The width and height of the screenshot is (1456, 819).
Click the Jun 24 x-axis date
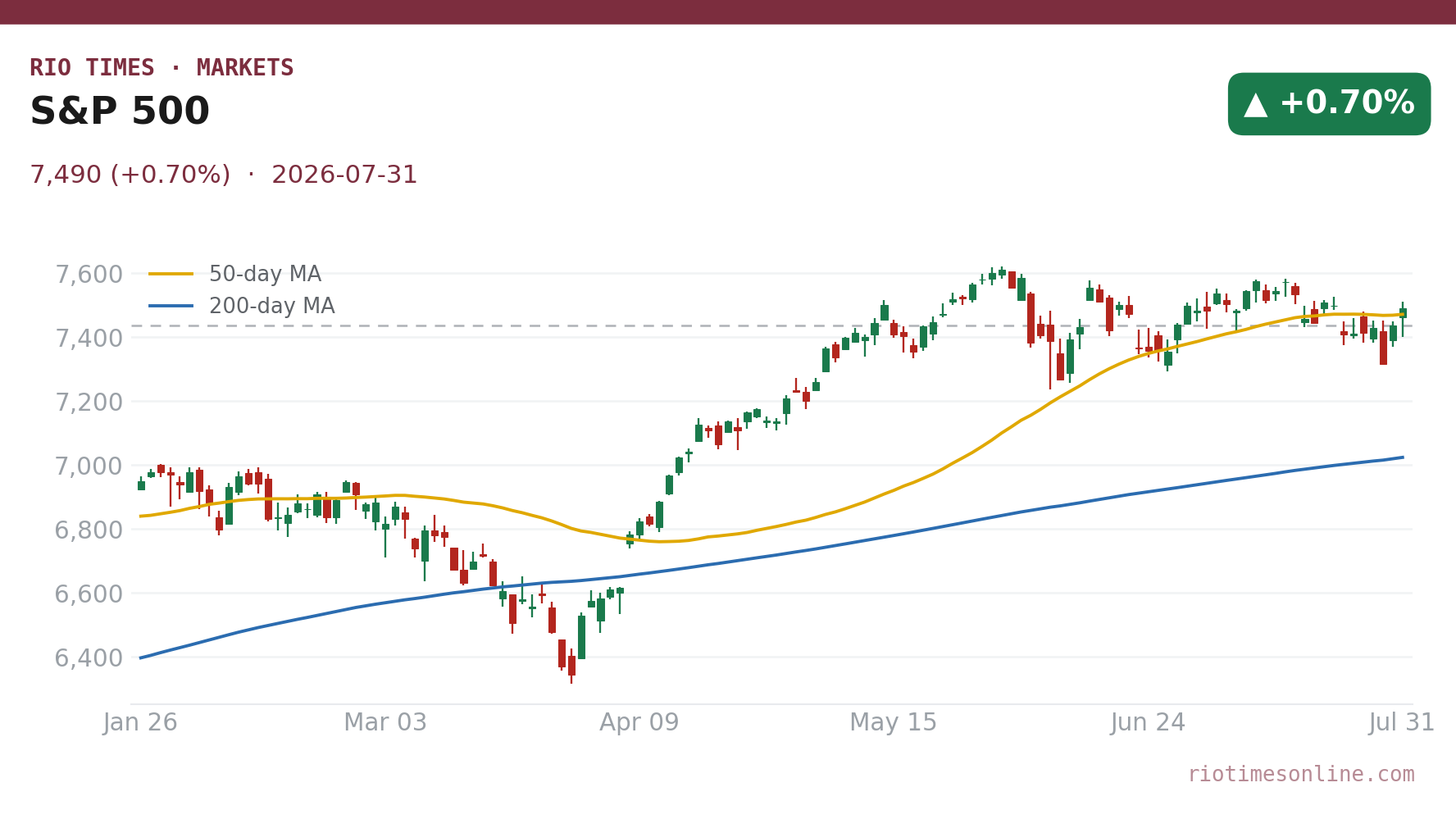1149,723
